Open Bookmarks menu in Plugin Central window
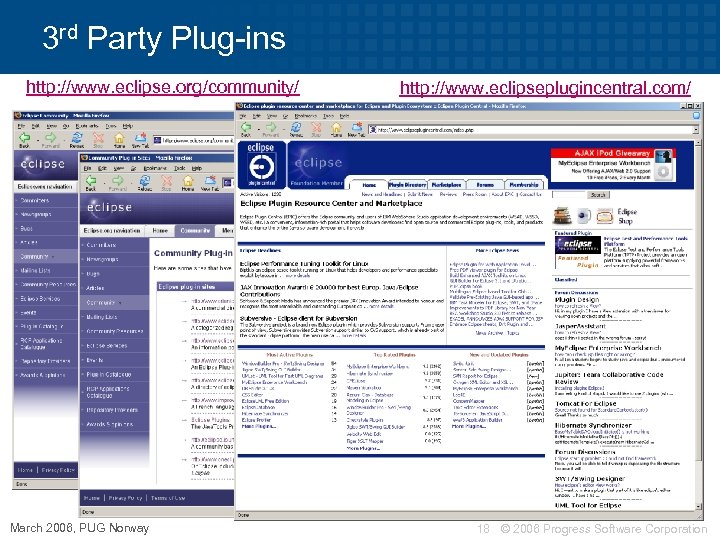This screenshot has width=720, height=540. pyautogui.click(x=305, y=116)
